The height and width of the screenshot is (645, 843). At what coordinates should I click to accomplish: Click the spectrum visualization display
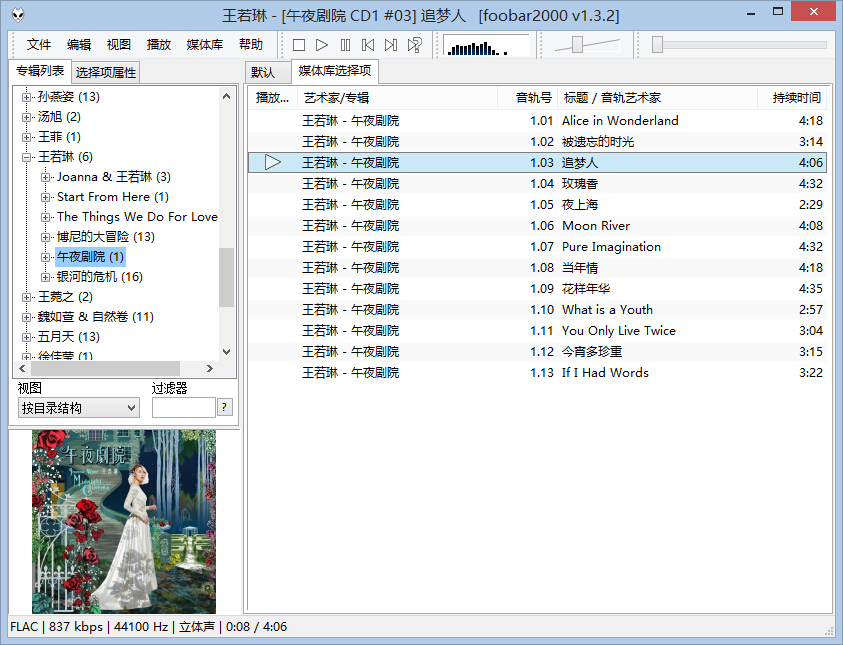[x=487, y=45]
